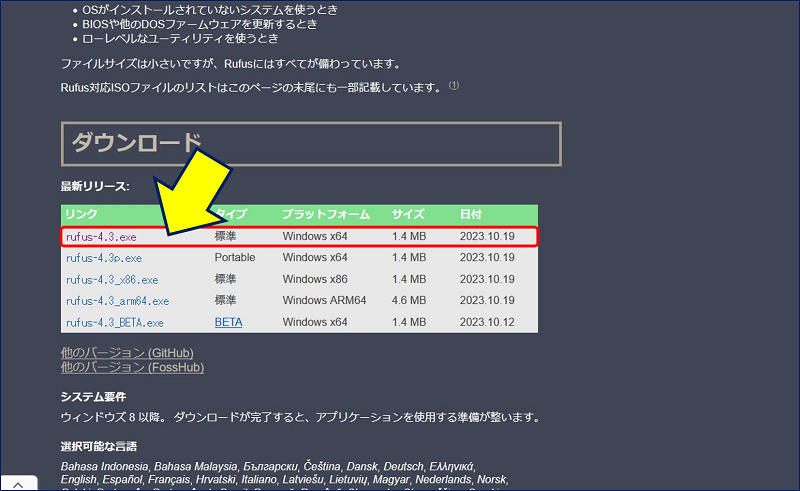The image size is (800, 491).
Task: Select the Windows ARM64 platform cell
Action: (324, 300)
